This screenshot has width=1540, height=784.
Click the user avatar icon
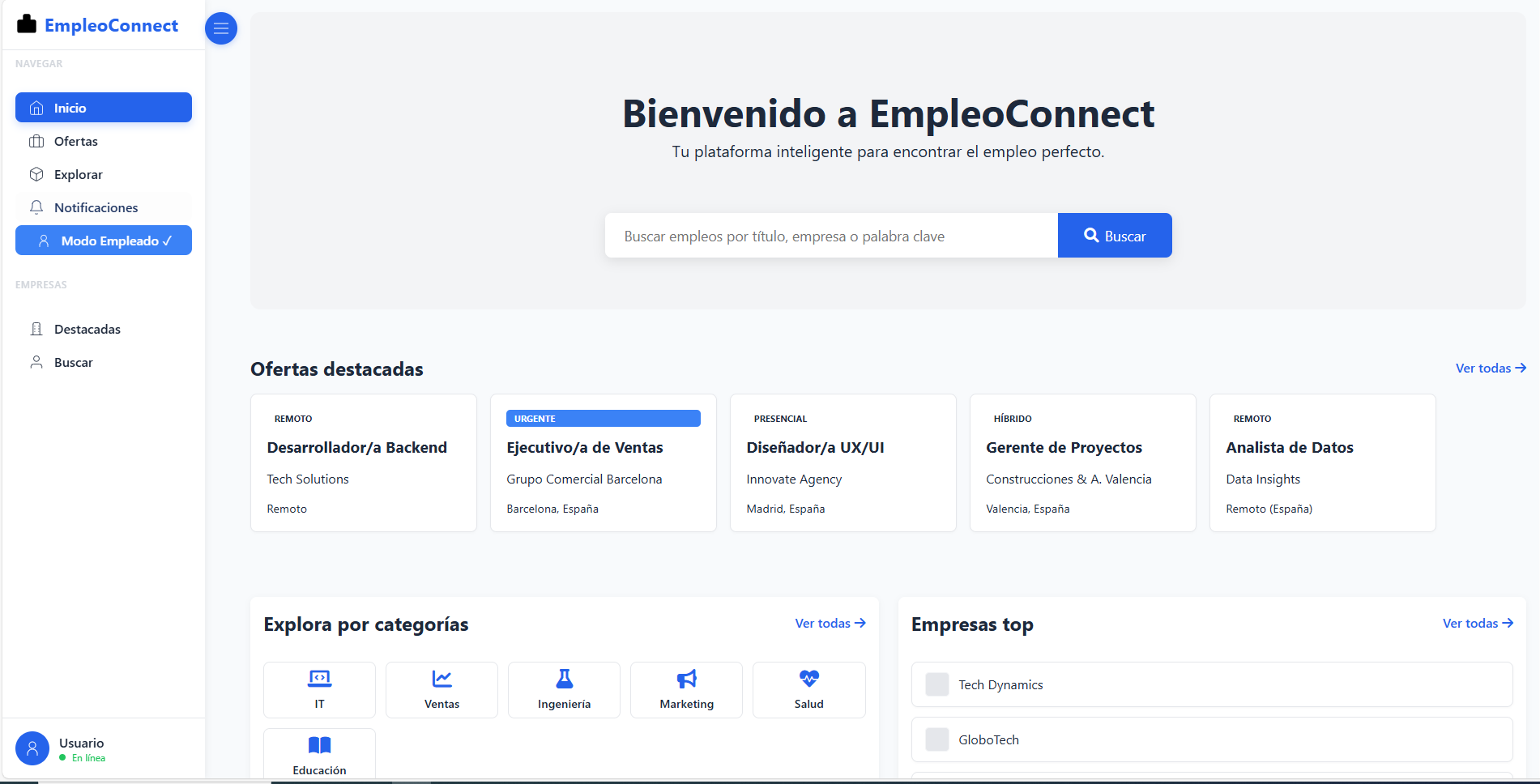(x=32, y=749)
